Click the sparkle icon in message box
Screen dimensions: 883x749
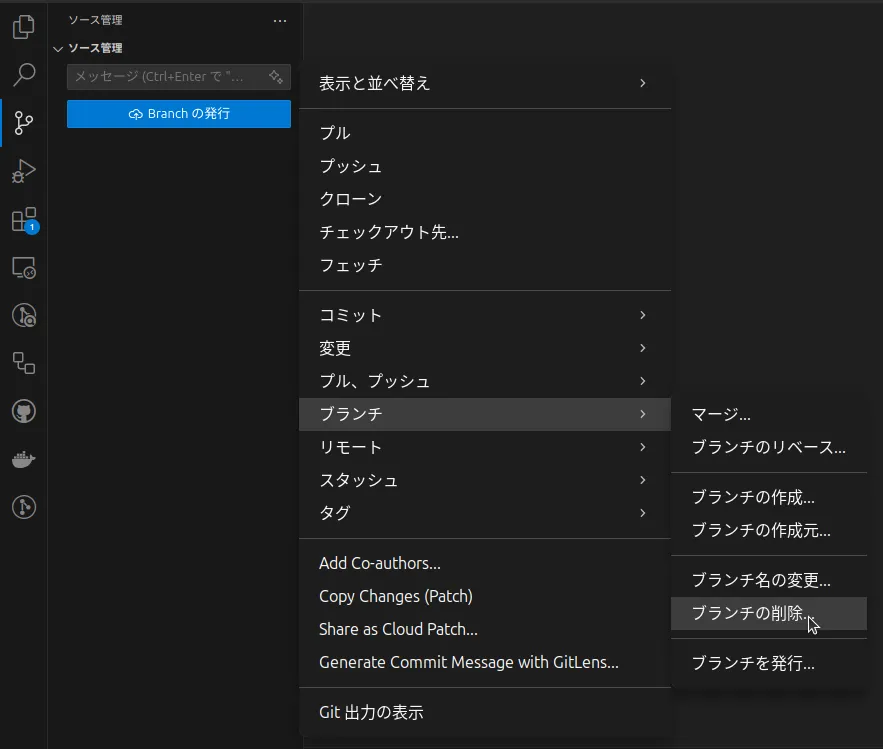pos(276,77)
